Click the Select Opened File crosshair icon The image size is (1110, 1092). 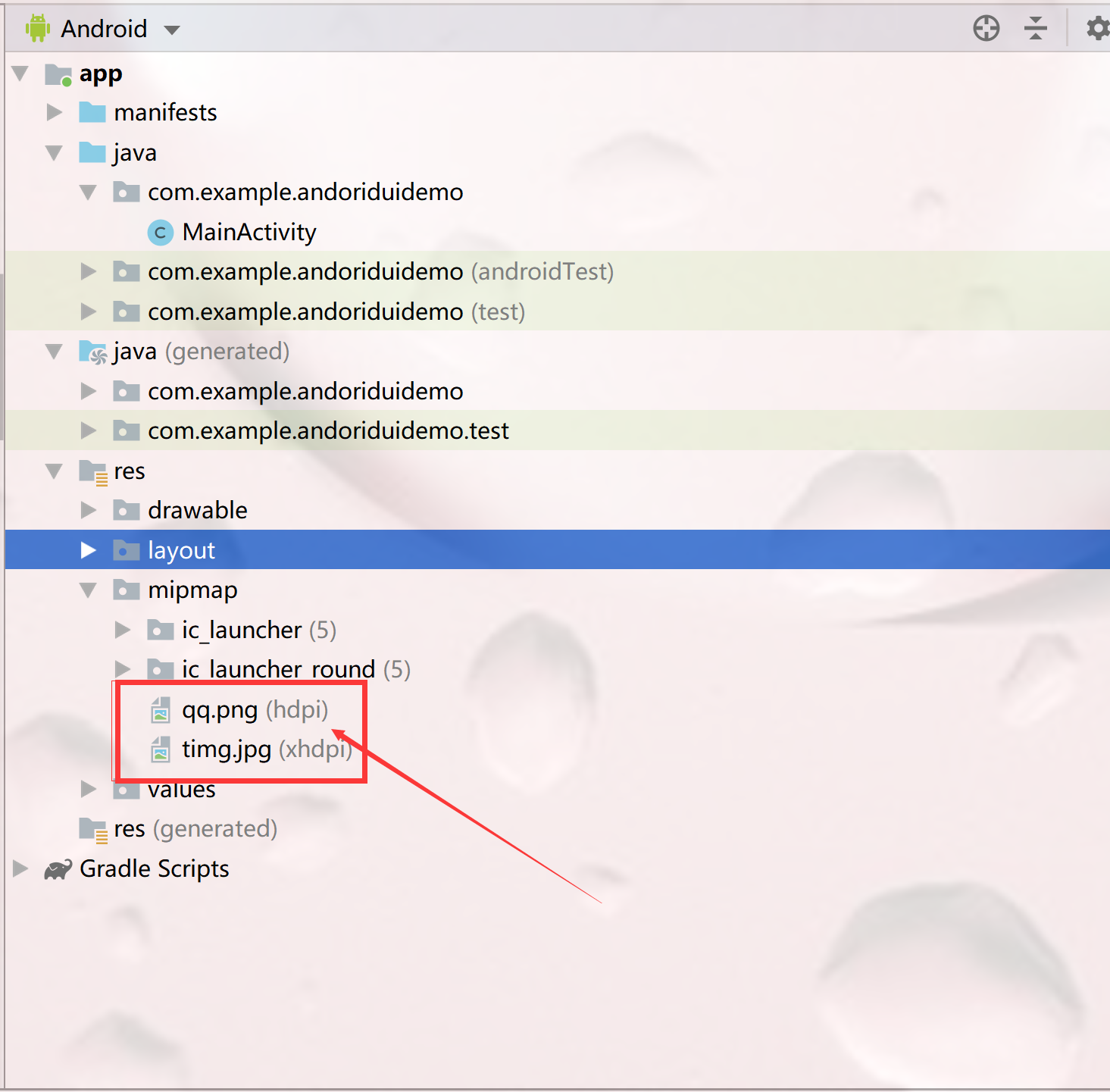[986, 28]
